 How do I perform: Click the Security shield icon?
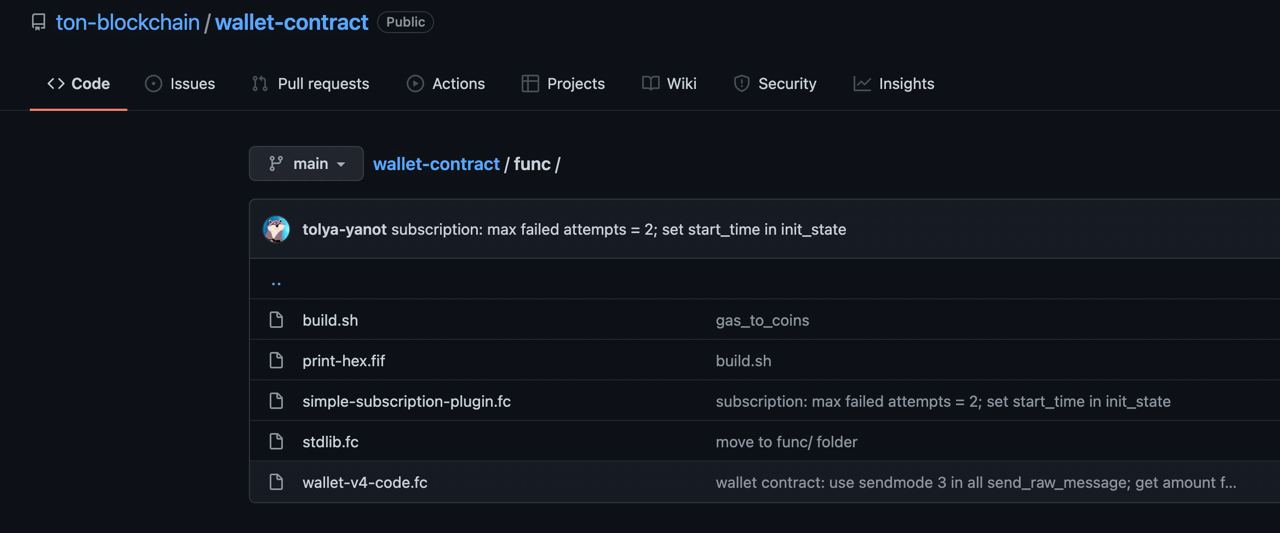[x=741, y=84]
